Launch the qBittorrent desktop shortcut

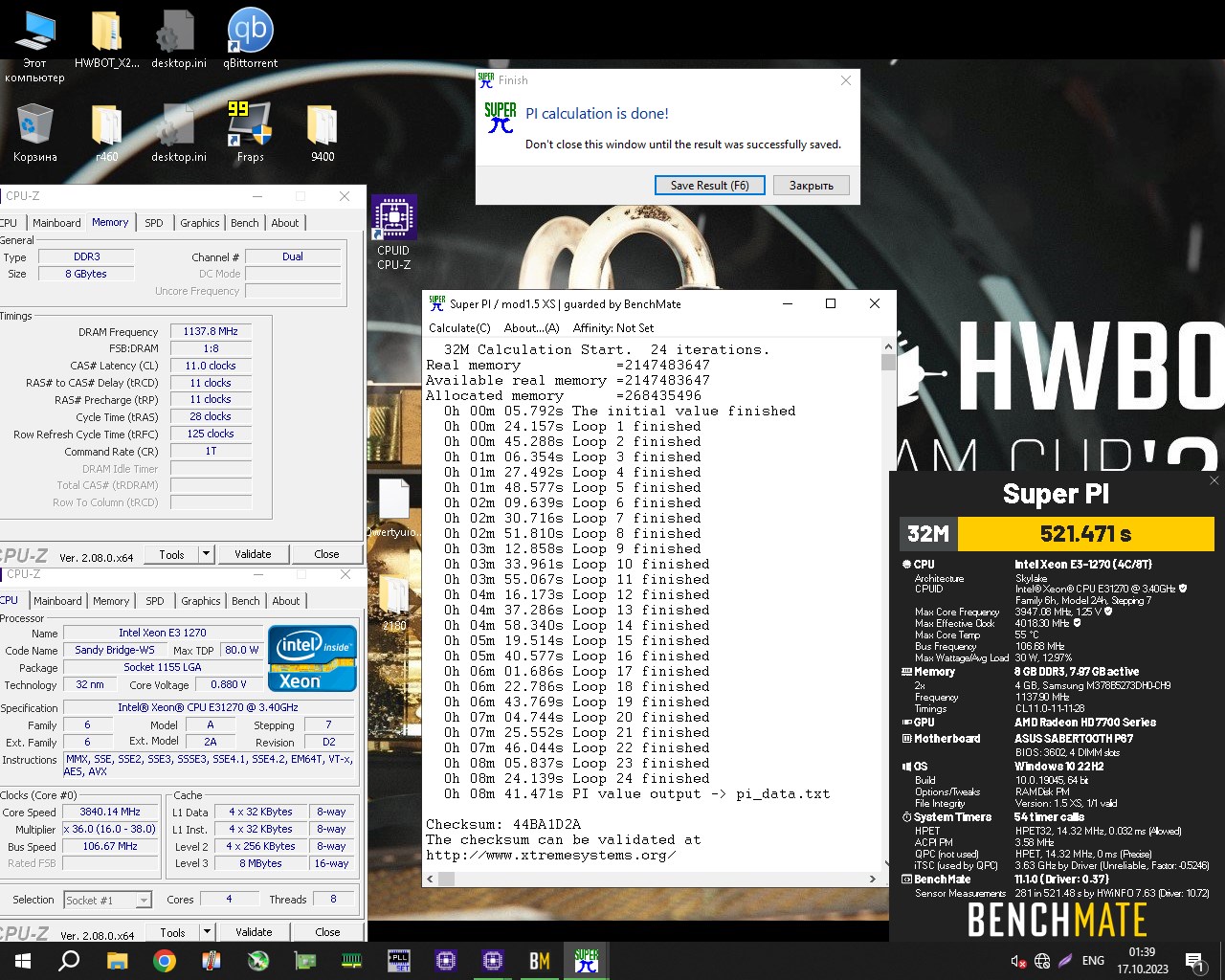pyautogui.click(x=251, y=40)
